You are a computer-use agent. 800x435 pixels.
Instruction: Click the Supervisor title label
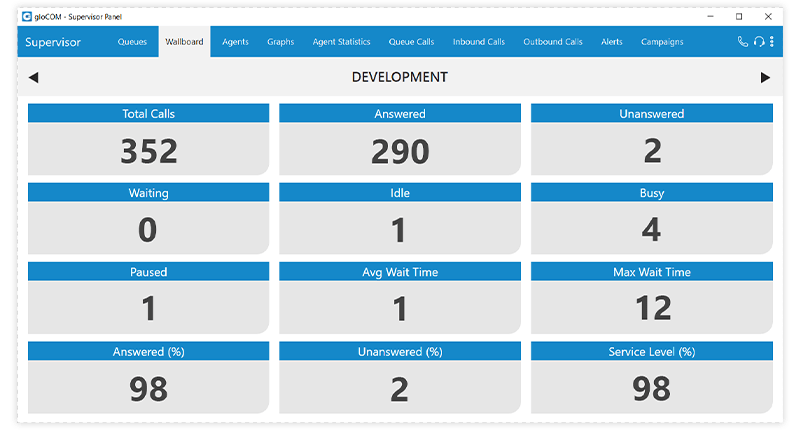53,42
